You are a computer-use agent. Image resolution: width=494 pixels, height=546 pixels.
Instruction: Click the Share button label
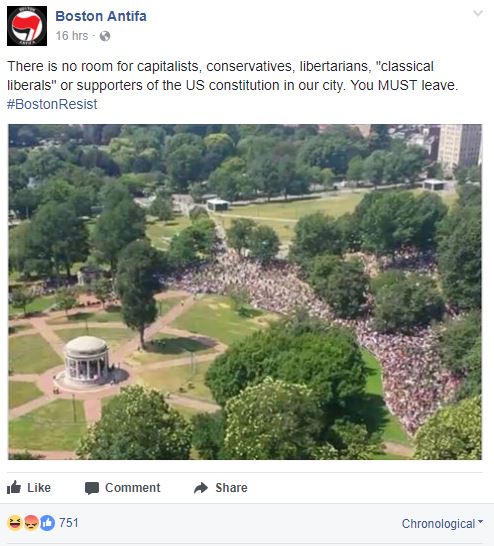click(x=231, y=488)
